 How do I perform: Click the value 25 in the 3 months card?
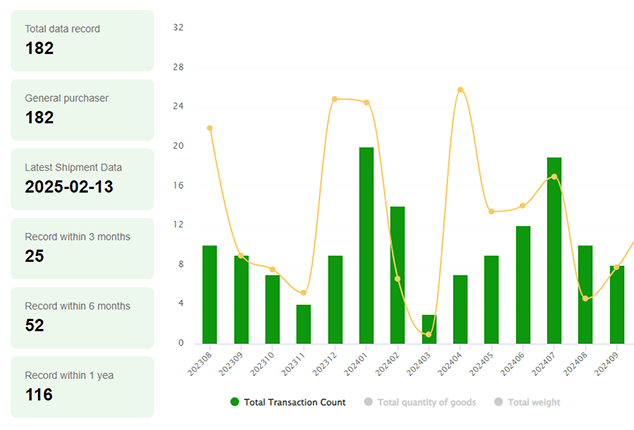click(x=34, y=256)
